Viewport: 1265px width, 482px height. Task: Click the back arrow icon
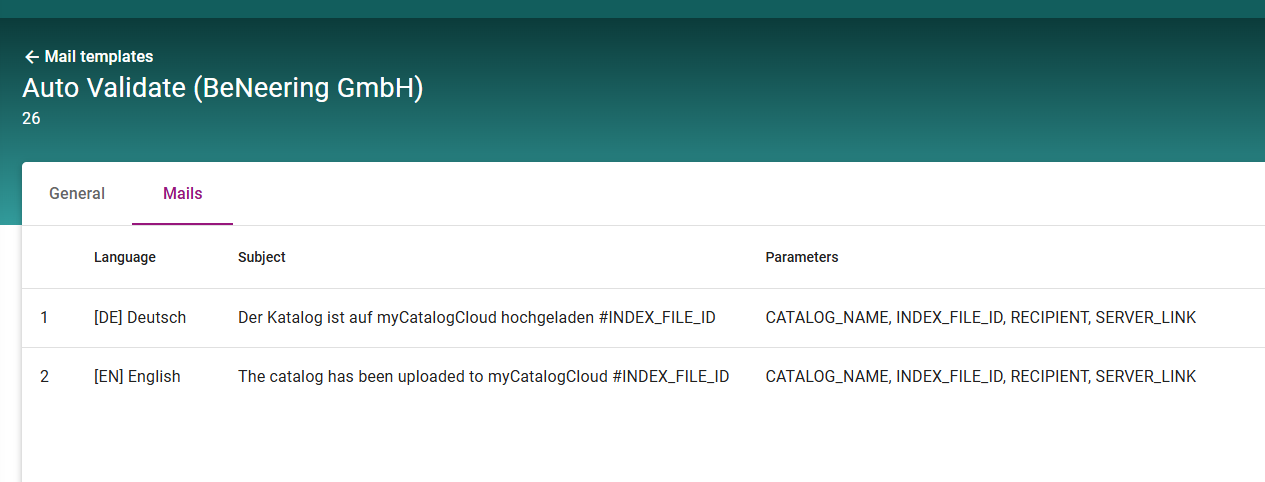(31, 57)
